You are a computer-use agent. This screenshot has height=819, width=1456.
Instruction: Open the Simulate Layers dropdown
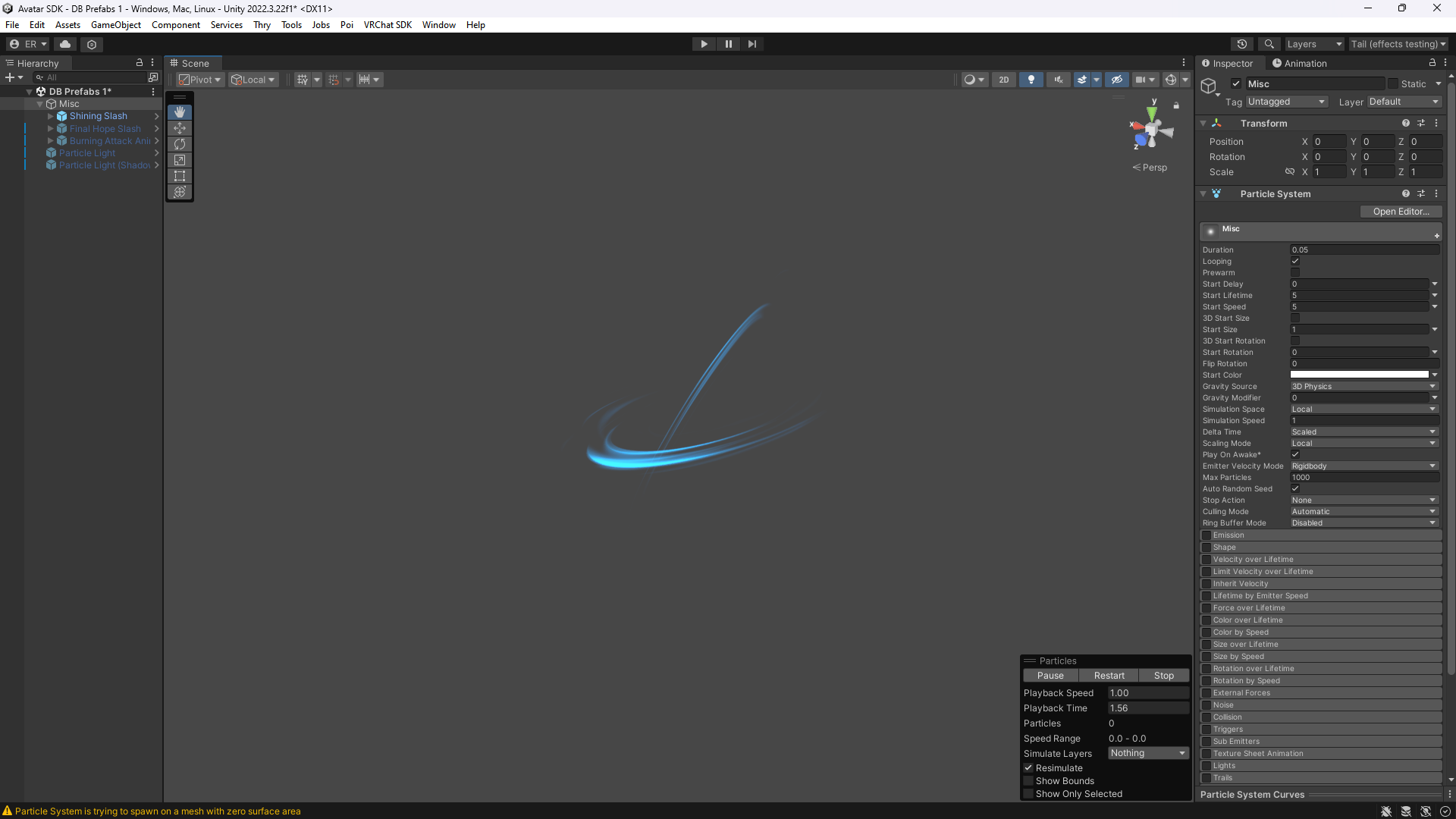click(1147, 753)
